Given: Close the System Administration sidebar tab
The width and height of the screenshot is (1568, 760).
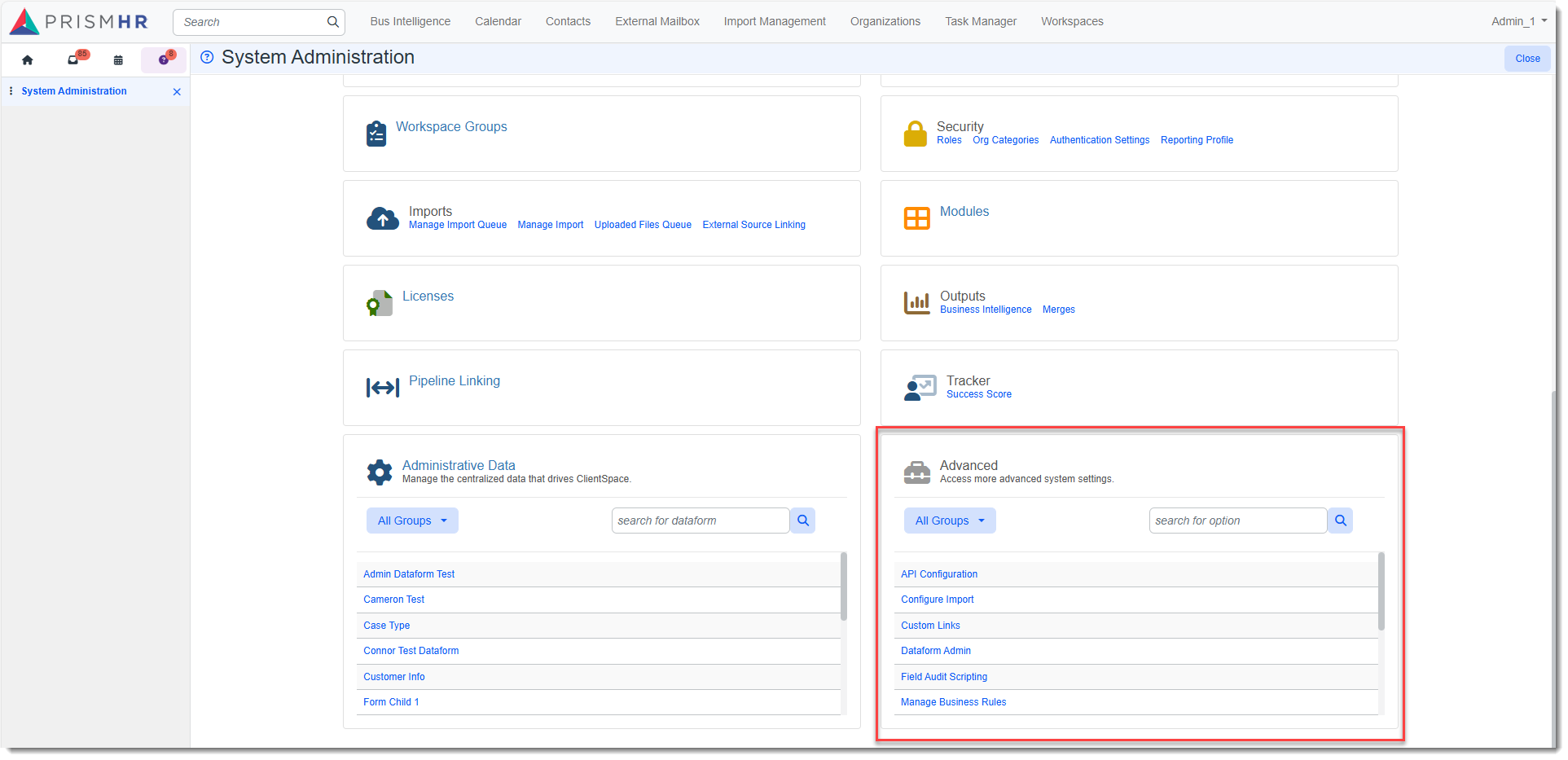Looking at the screenshot, I should pyautogui.click(x=177, y=92).
